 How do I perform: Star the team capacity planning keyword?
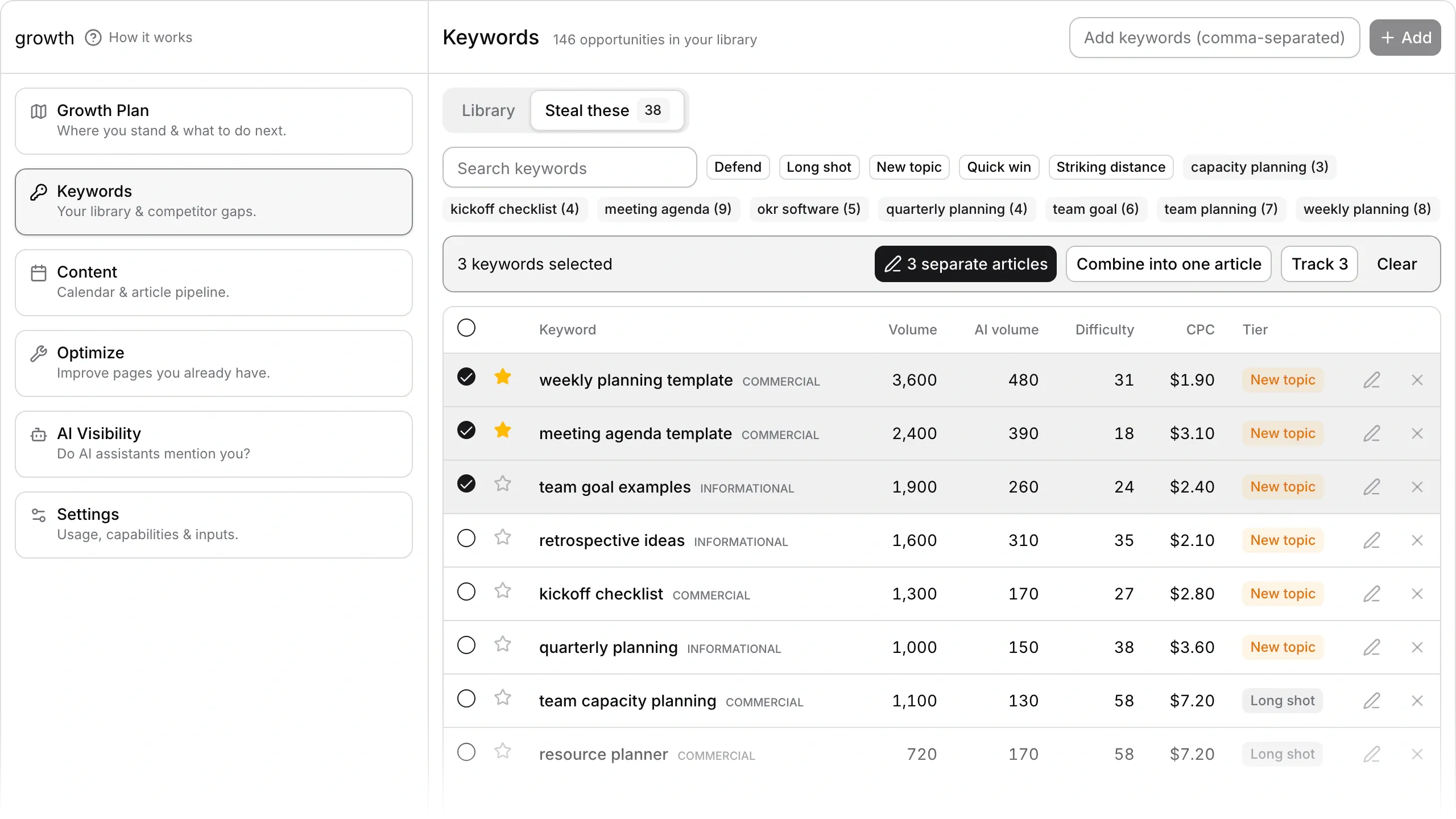503,698
